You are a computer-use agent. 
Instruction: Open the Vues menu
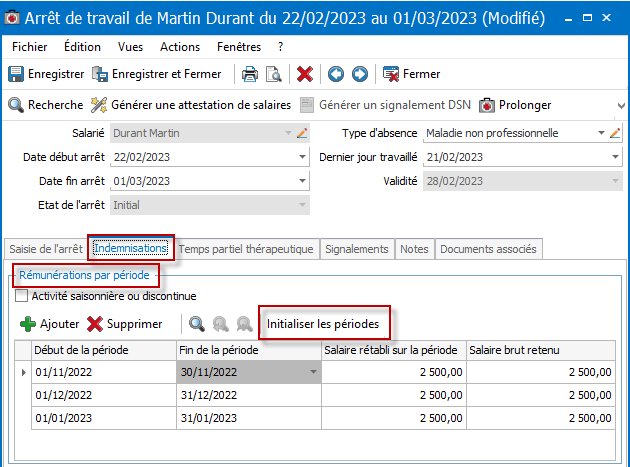130,47
